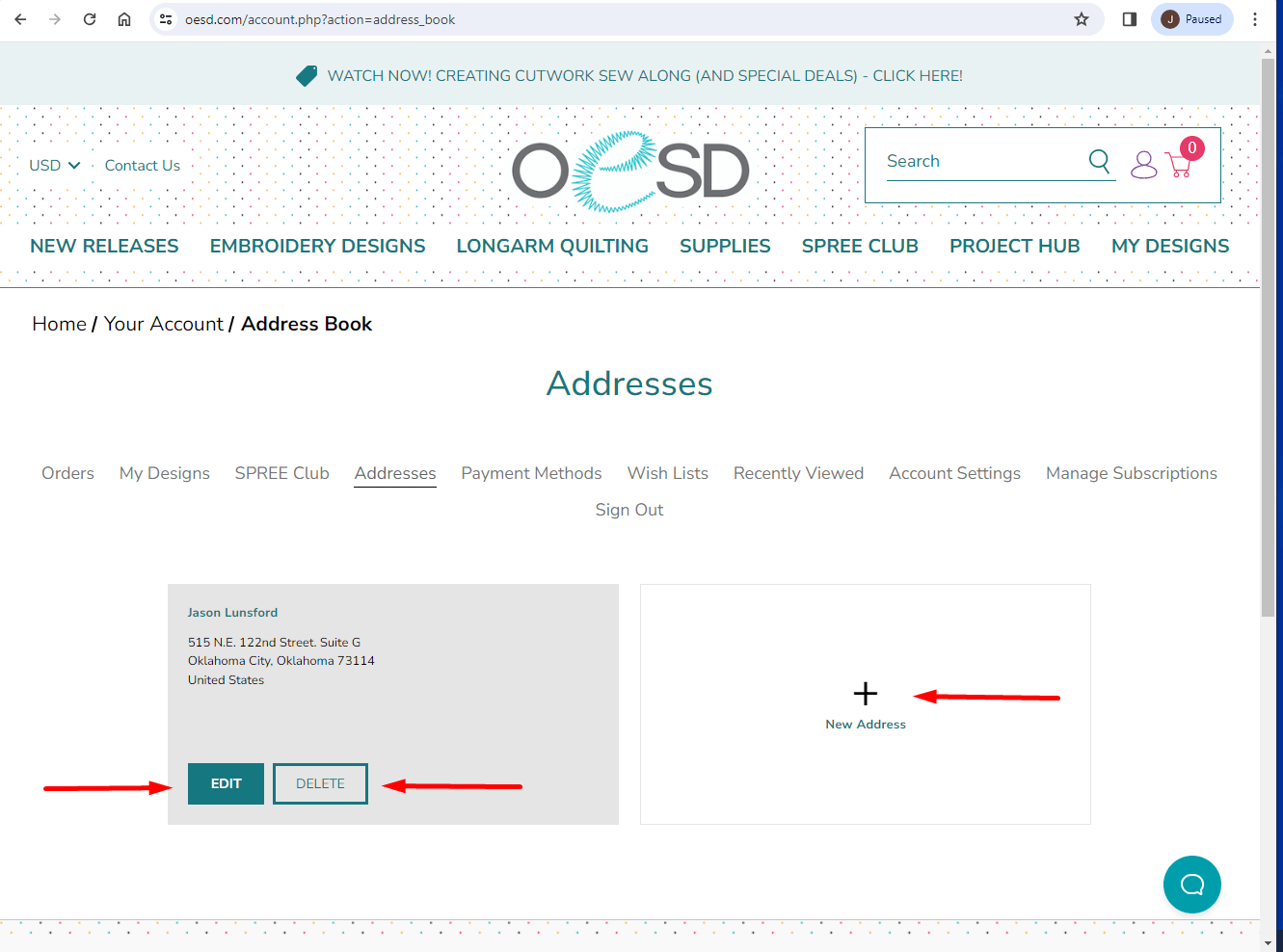Toggle the browser side panel icon

coord(1130,19)
